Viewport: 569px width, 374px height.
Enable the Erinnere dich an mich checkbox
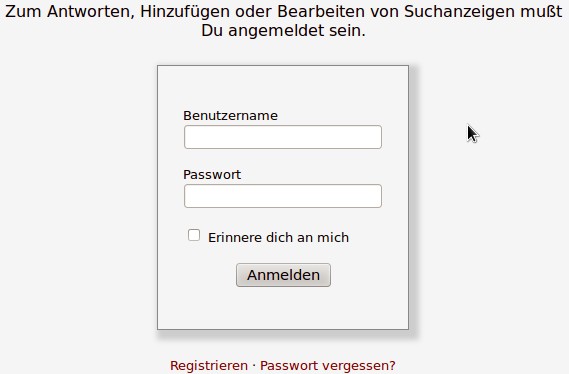coord(194,235)
